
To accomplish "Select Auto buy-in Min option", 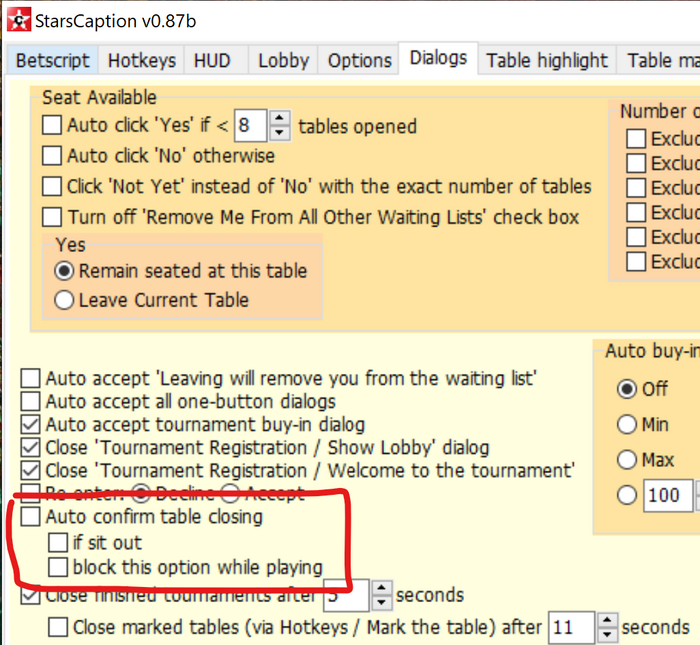I will pos(626,424).
